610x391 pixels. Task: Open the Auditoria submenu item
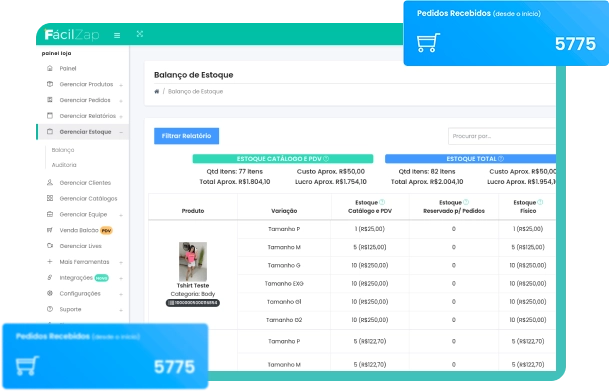64,165
